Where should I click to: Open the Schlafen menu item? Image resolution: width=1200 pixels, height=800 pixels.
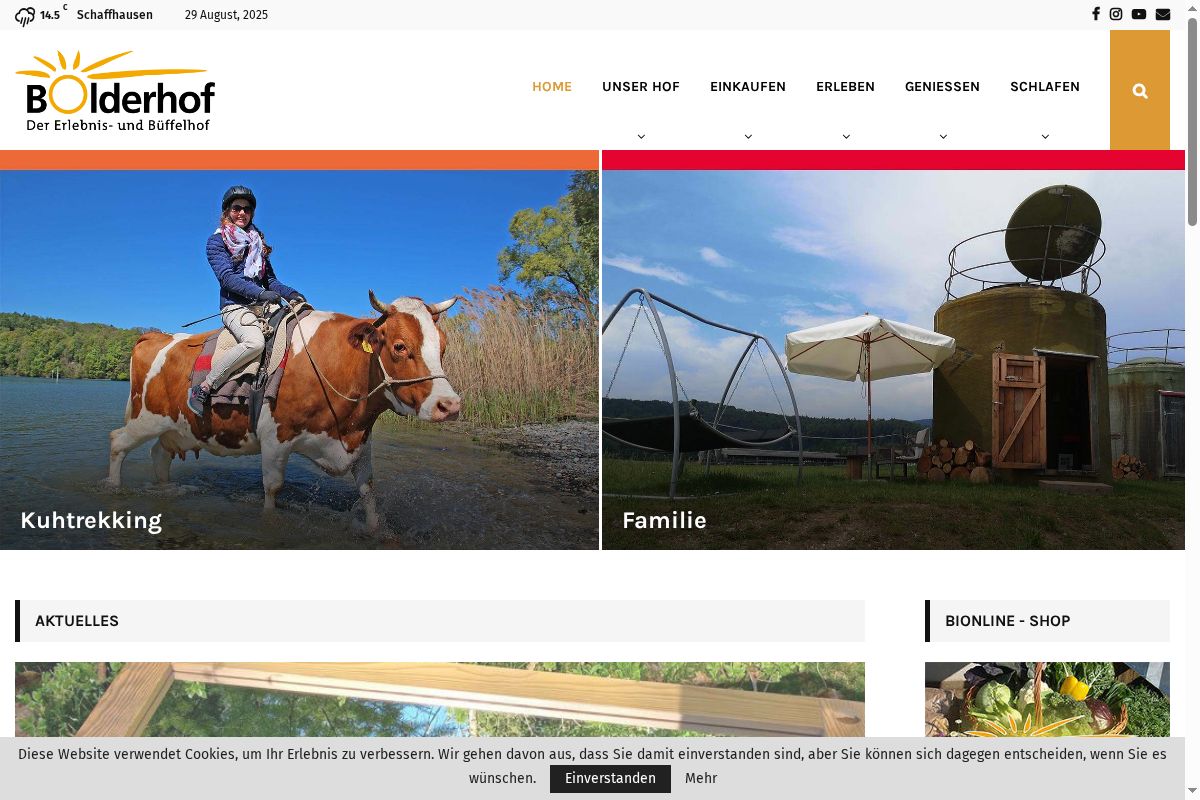[x=1045, y=87]
